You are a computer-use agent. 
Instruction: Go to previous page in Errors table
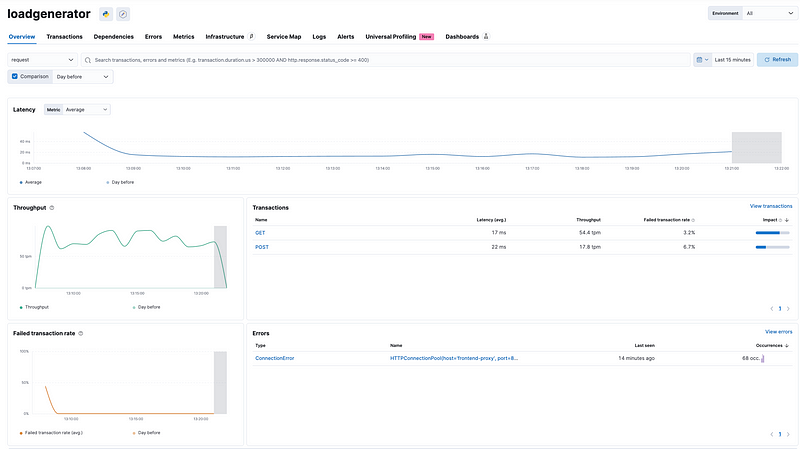(x=771, y=434)
